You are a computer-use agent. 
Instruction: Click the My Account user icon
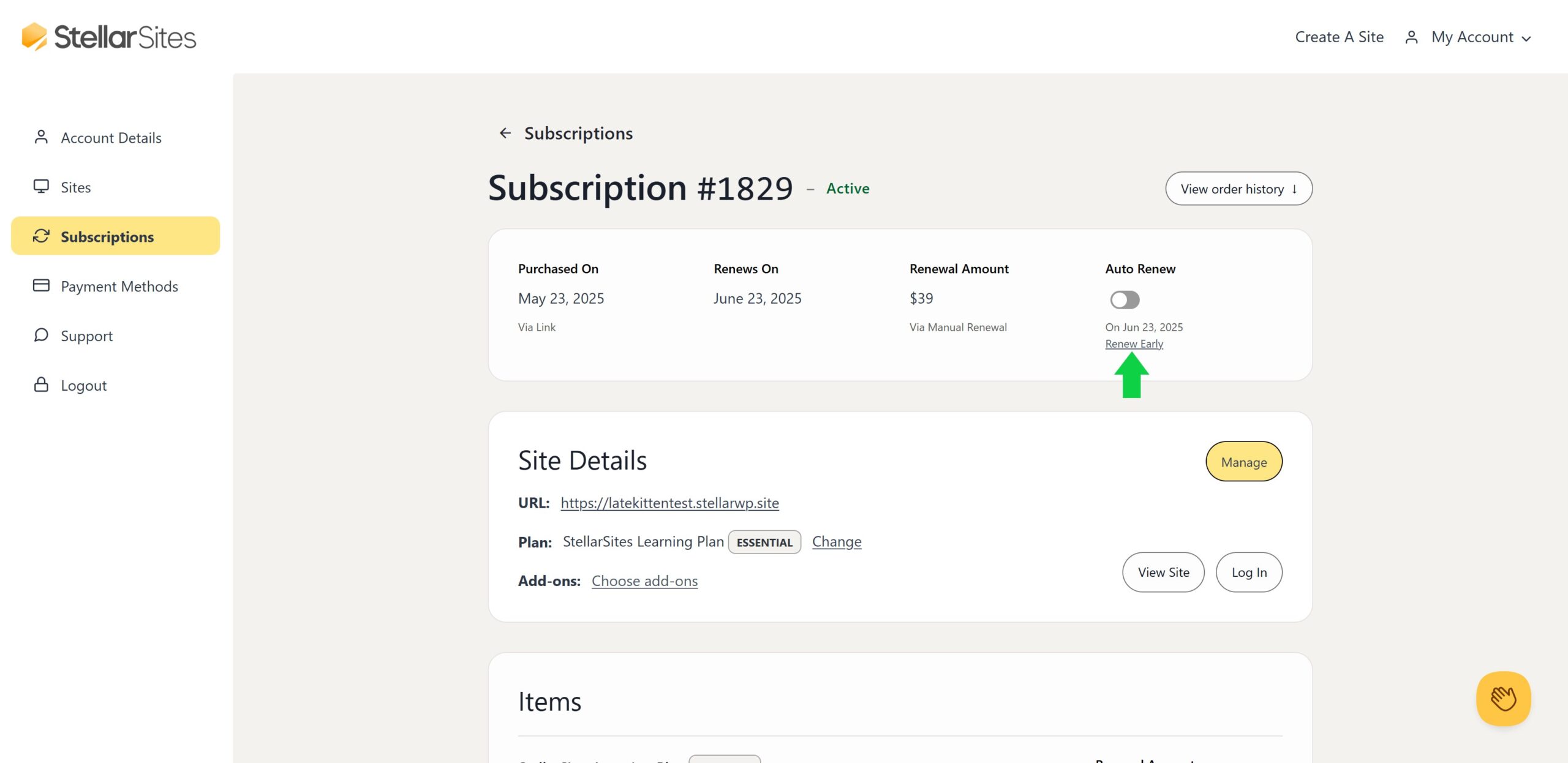tap(1412, 37)
